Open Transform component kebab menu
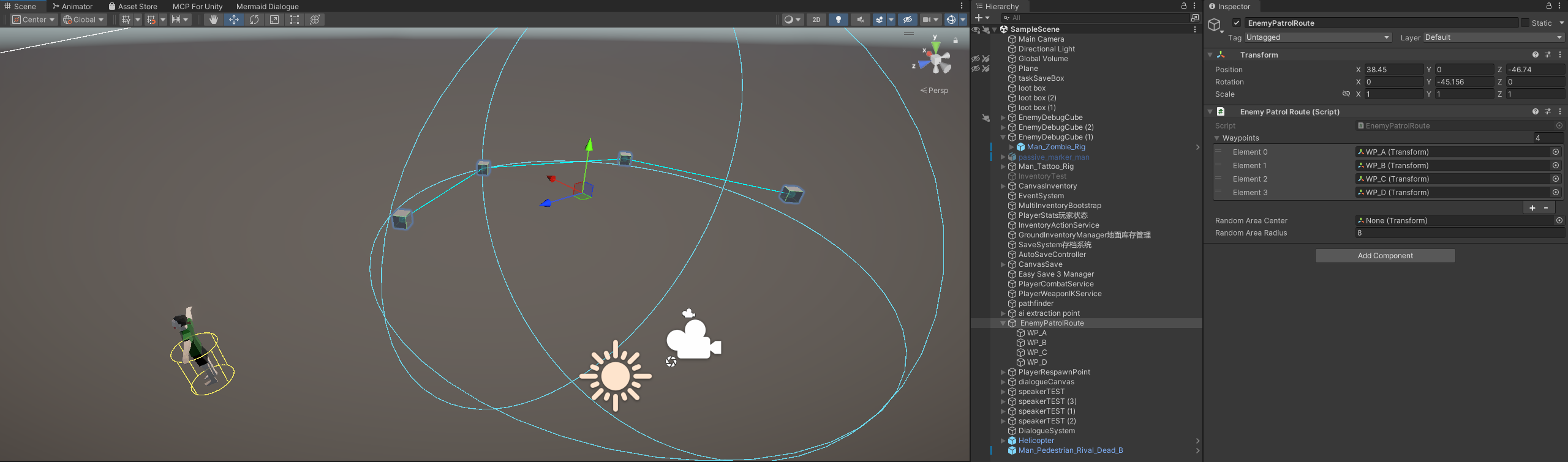The image size is (1568, 462). pyautogui.click(x=1559, y=54)
